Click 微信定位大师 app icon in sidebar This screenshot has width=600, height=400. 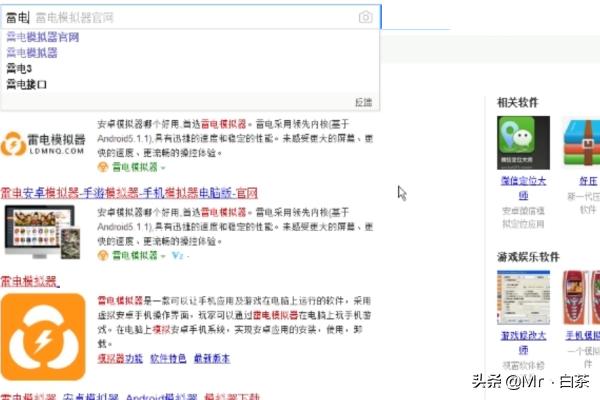click(x=523, y=143)
